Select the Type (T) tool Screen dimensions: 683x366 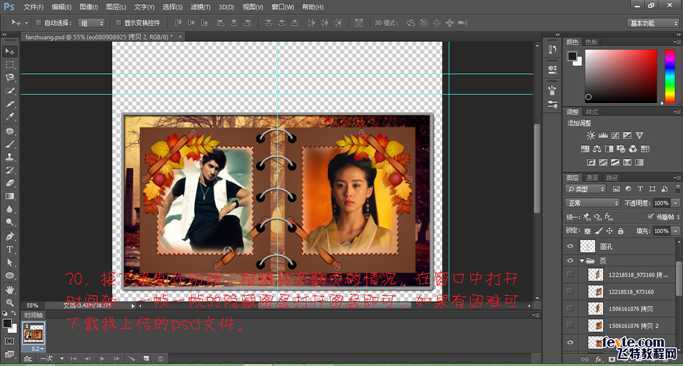[10, 250]
